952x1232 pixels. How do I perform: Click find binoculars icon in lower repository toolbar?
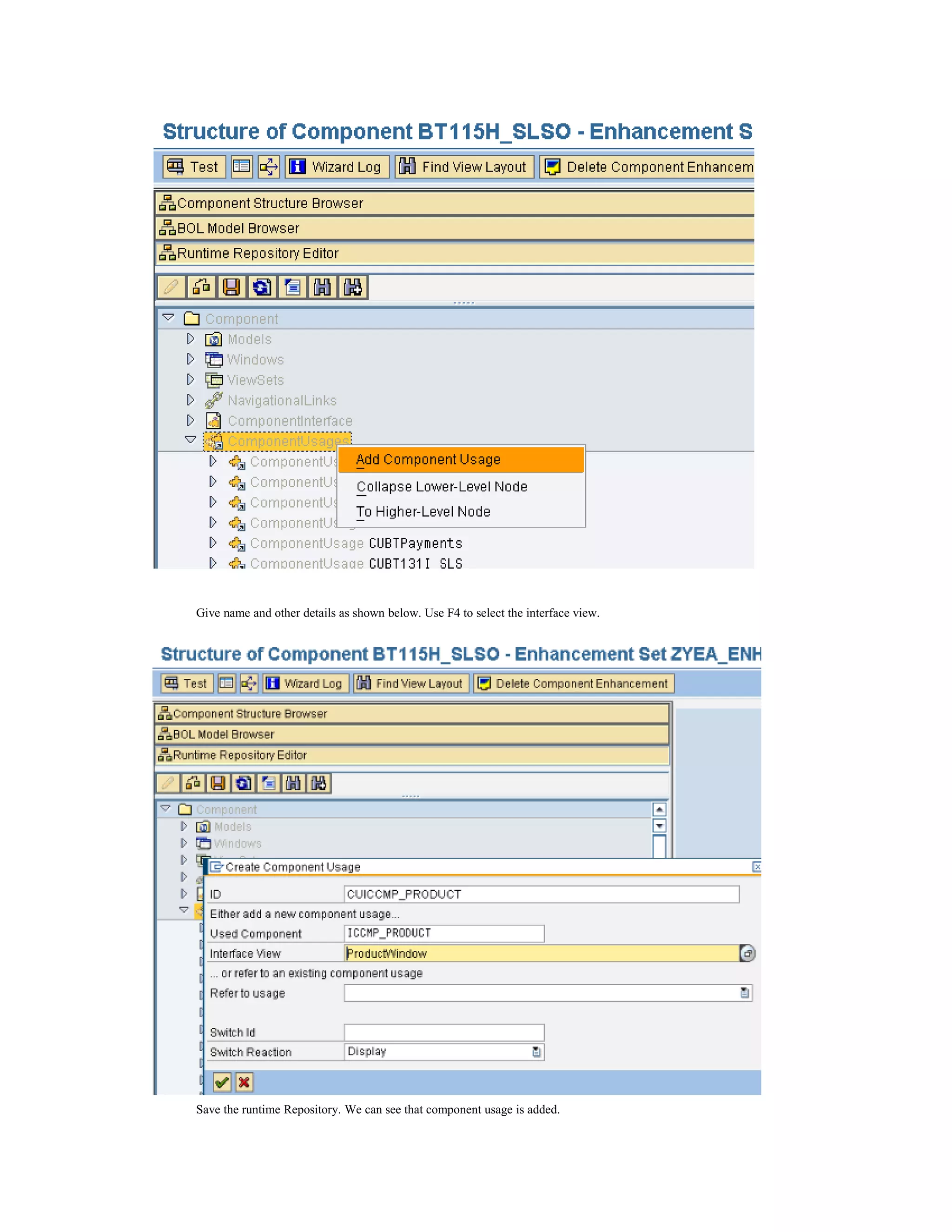(293, 783)
